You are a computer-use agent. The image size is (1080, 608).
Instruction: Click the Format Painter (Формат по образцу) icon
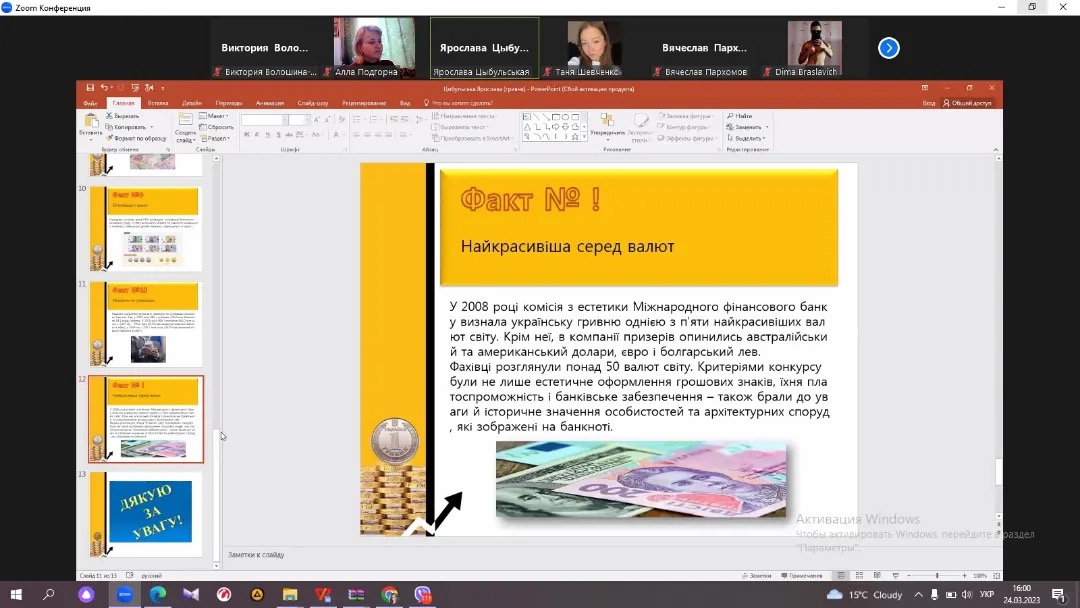pyautogui.click(x=111, y=138)
